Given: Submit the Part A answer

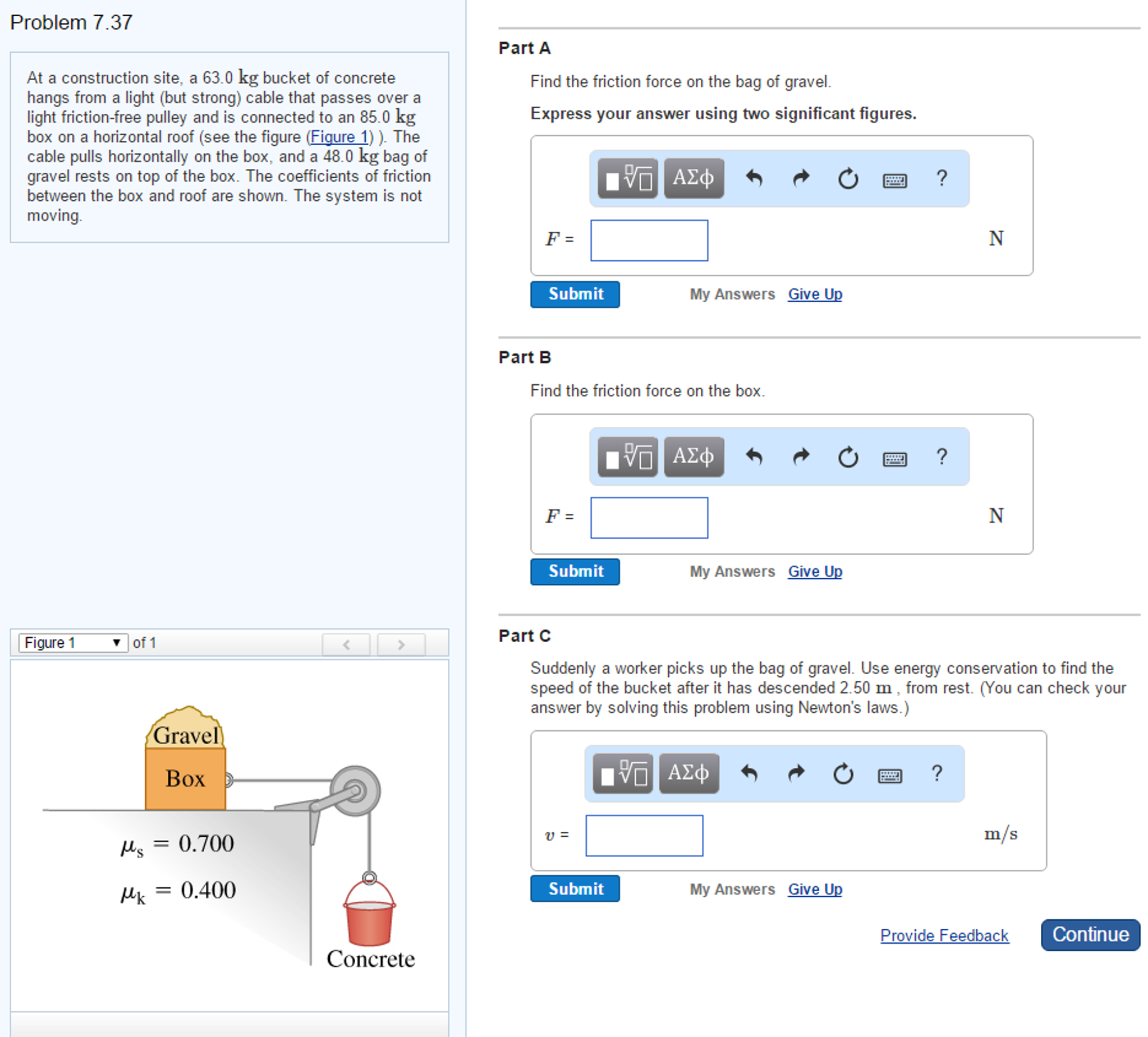Looking at the screenshot, I should (x=575, y=294).
